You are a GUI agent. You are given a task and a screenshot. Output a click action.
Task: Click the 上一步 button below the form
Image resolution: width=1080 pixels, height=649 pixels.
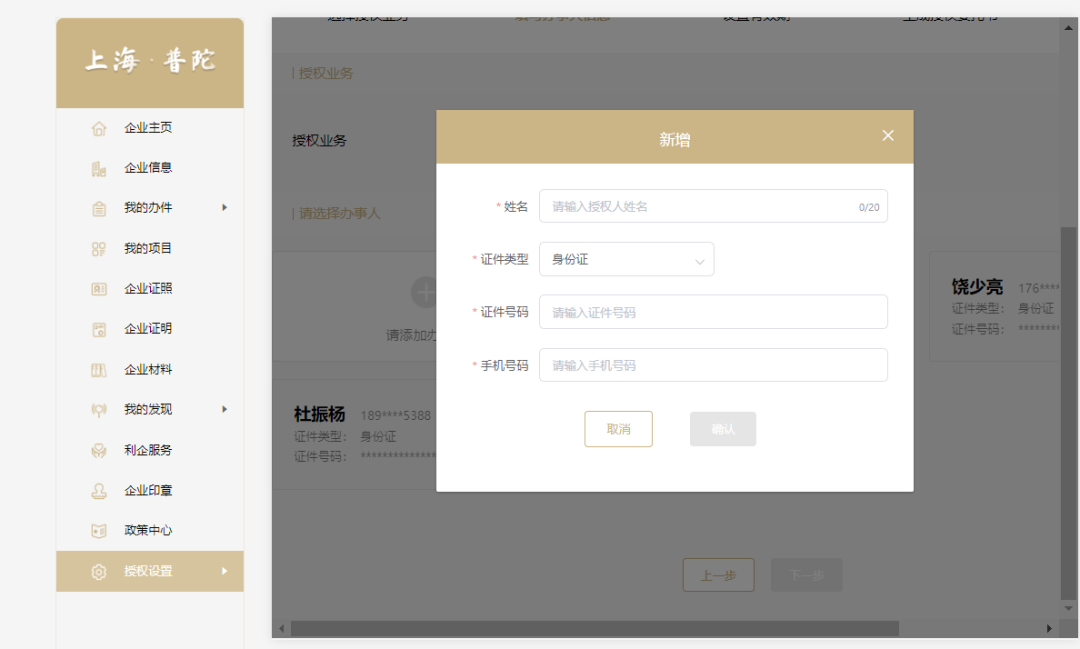718,575
